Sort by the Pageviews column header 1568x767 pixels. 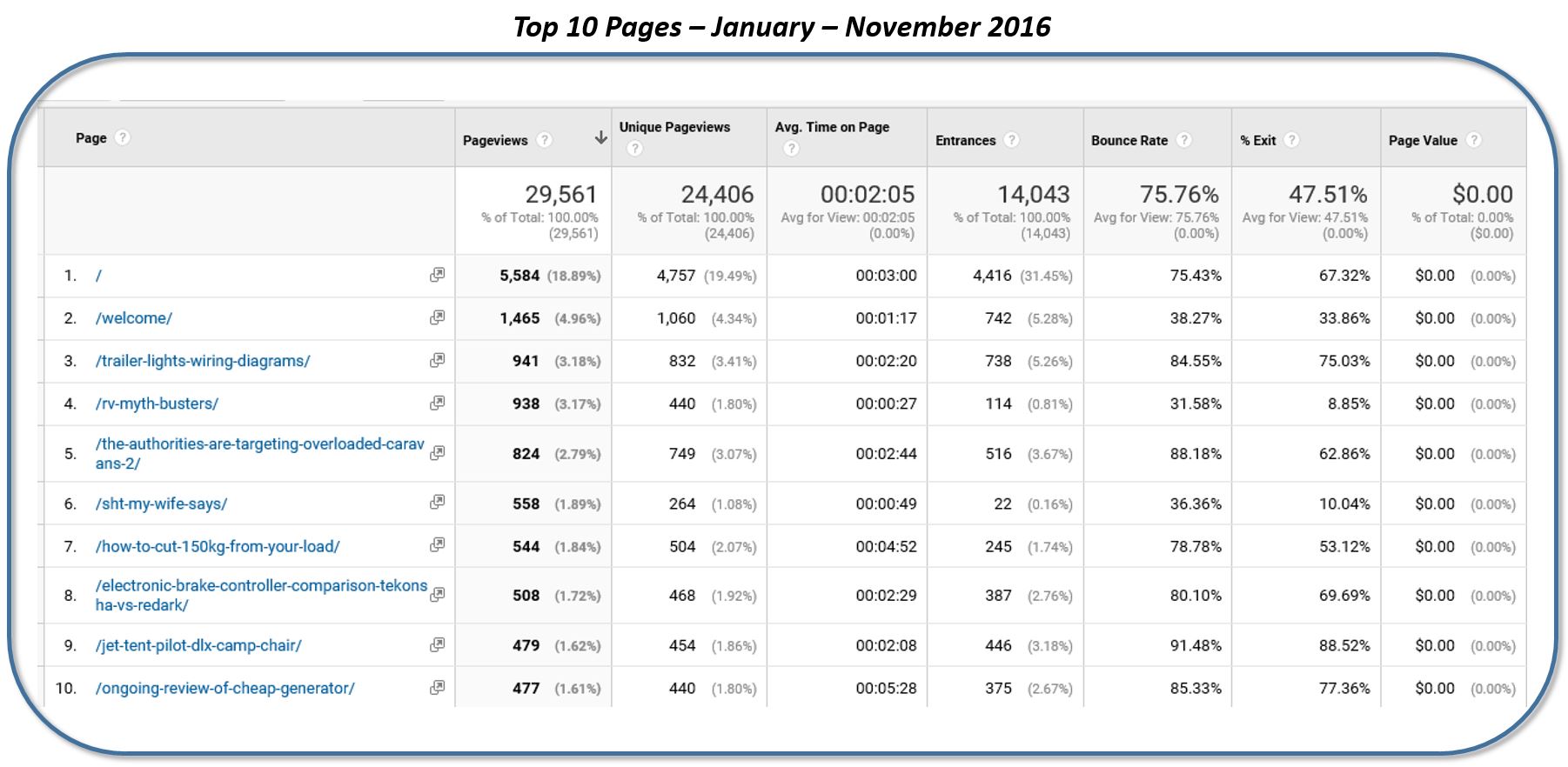click(x=495, y=140)
